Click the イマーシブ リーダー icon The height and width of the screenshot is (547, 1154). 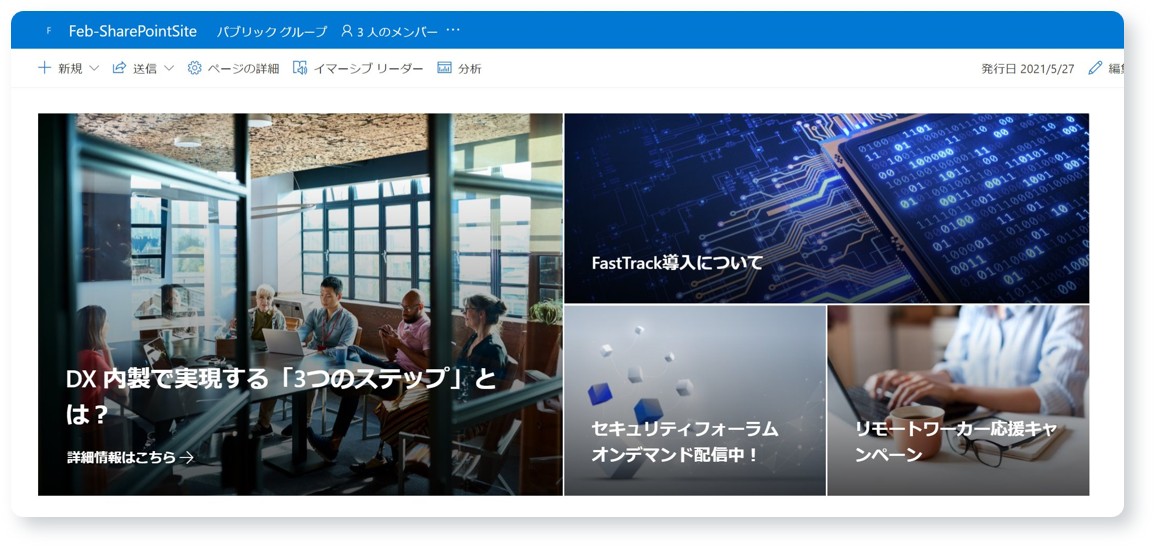click(x=300, y=68)
